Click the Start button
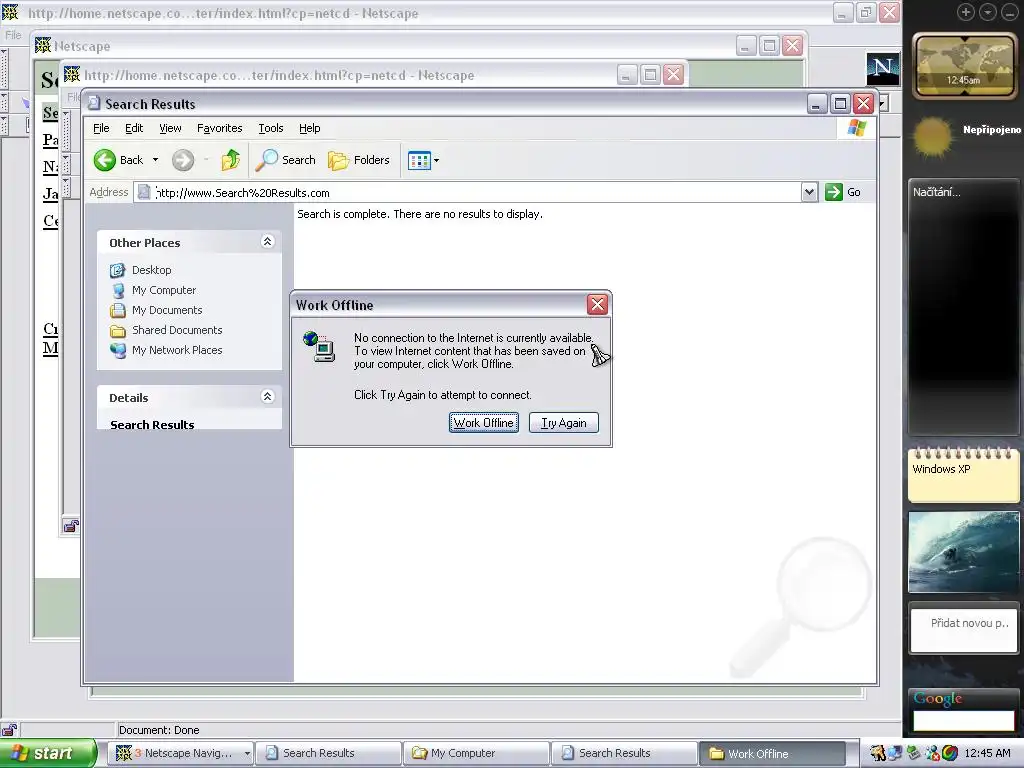 coord(47,753)
